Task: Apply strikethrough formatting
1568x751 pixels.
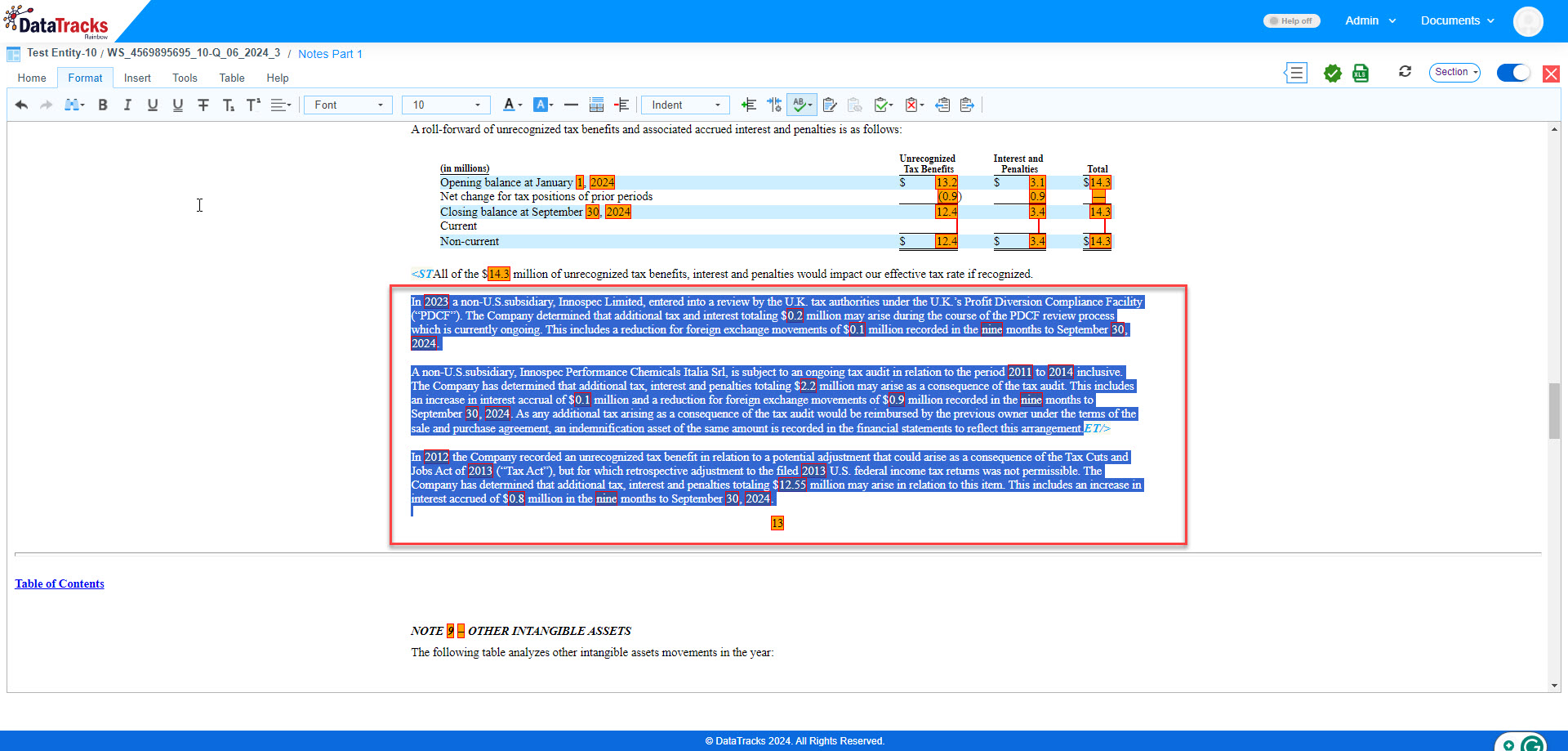Action: coord(203,105)
